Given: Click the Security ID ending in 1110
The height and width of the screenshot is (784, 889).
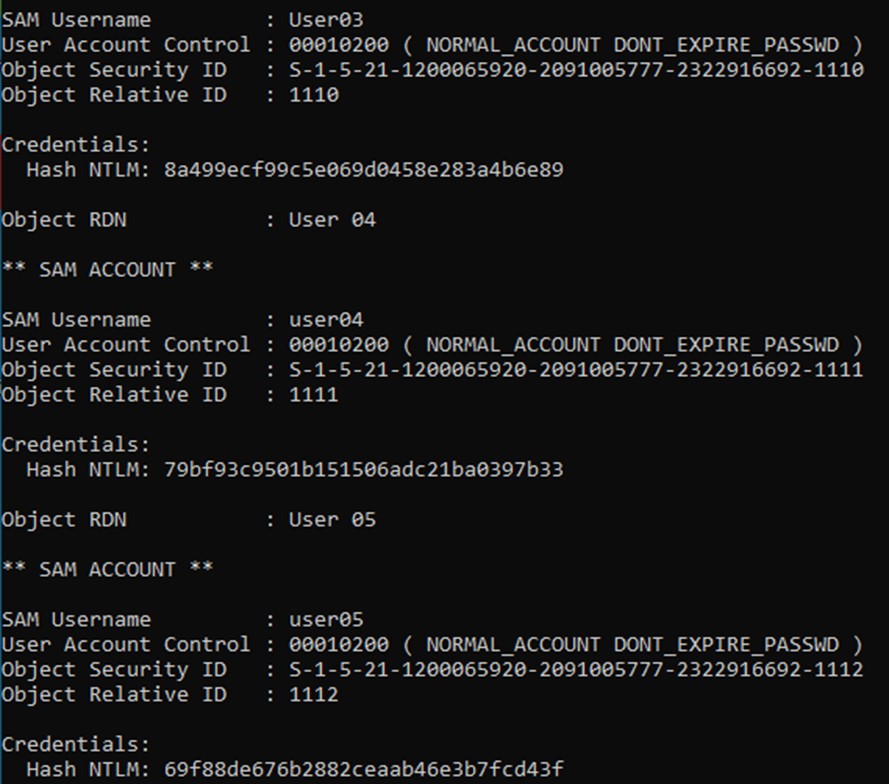Looking at the screenshot, I should click(x=575, y=70).
